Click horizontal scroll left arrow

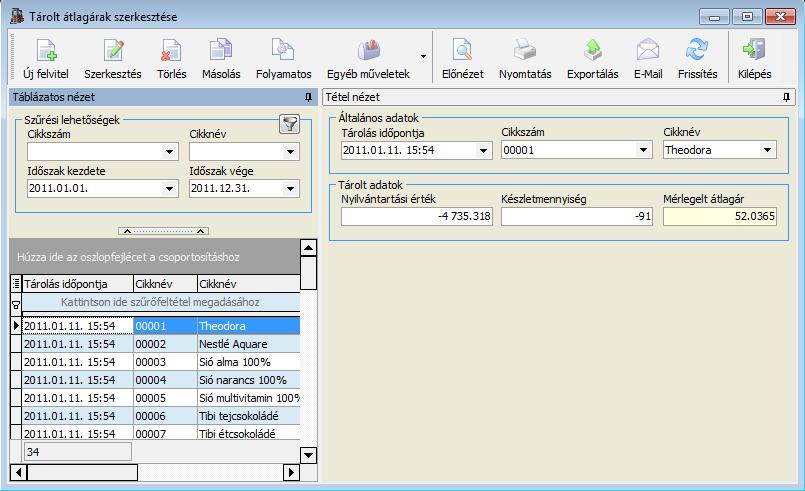click(18, 472)
